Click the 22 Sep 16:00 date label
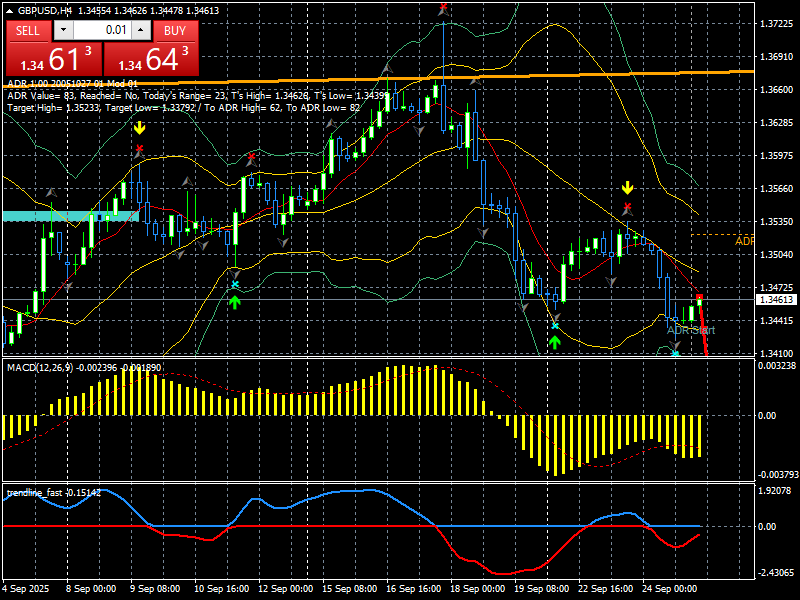The height and width of the screenshot is (600, 800). [x=606, y=588]
